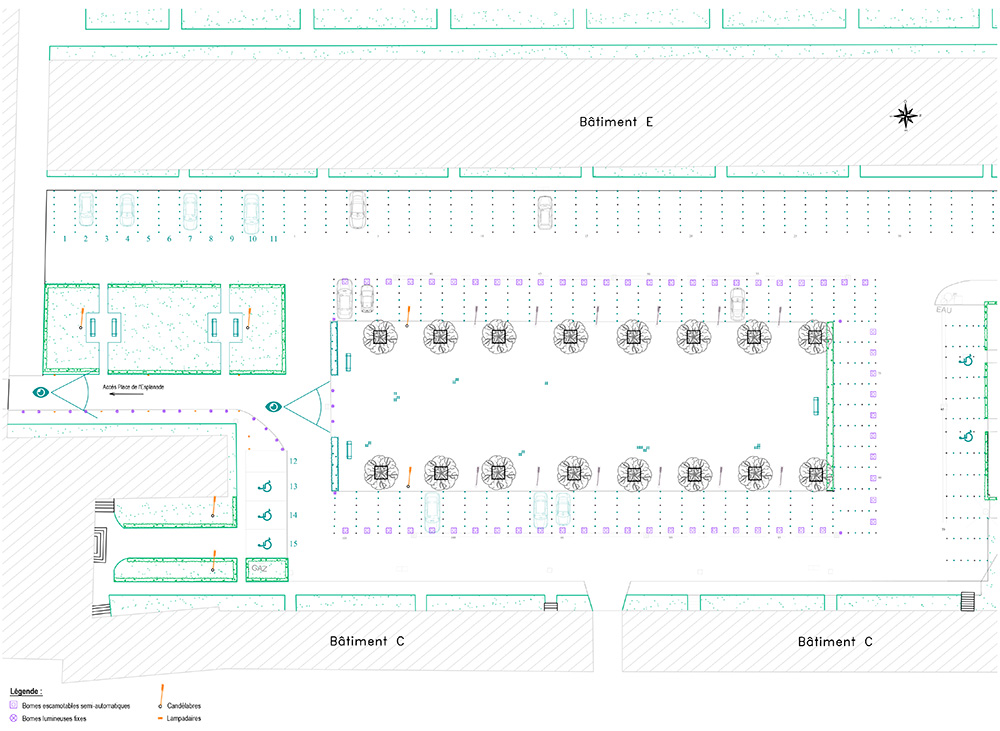This screenshot has width=1000, height=731.
Task: Click the black arrow under the access label
Action: (125, 395)
